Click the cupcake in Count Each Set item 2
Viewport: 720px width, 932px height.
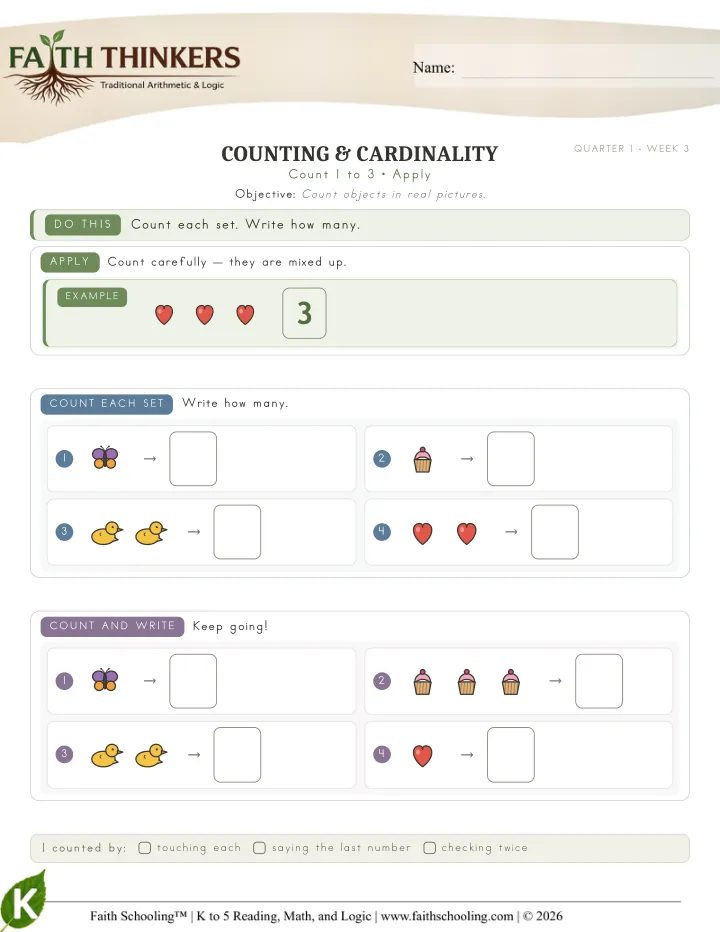pos(422,459)
